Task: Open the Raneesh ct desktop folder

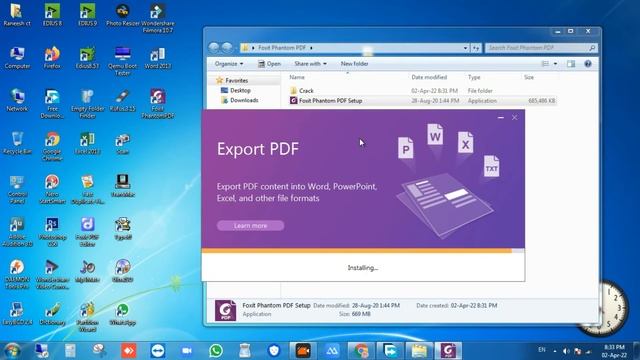Action: coord(17,15)
